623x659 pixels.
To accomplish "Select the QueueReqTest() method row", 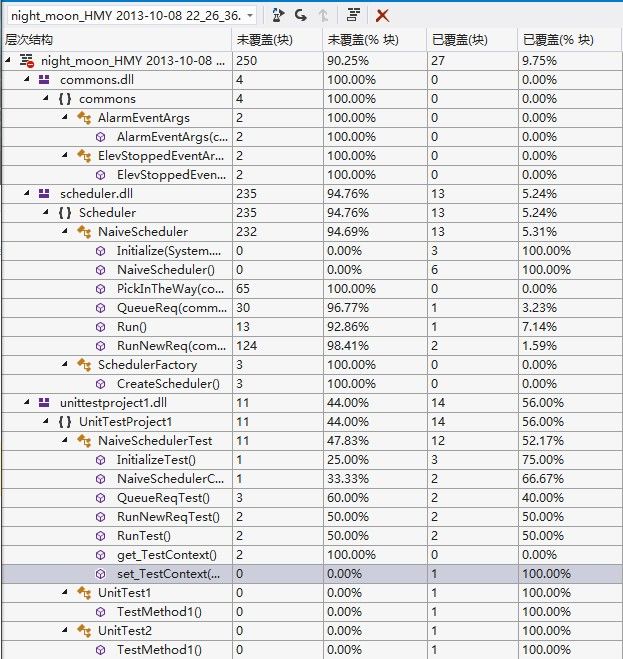I will point(312,498).
